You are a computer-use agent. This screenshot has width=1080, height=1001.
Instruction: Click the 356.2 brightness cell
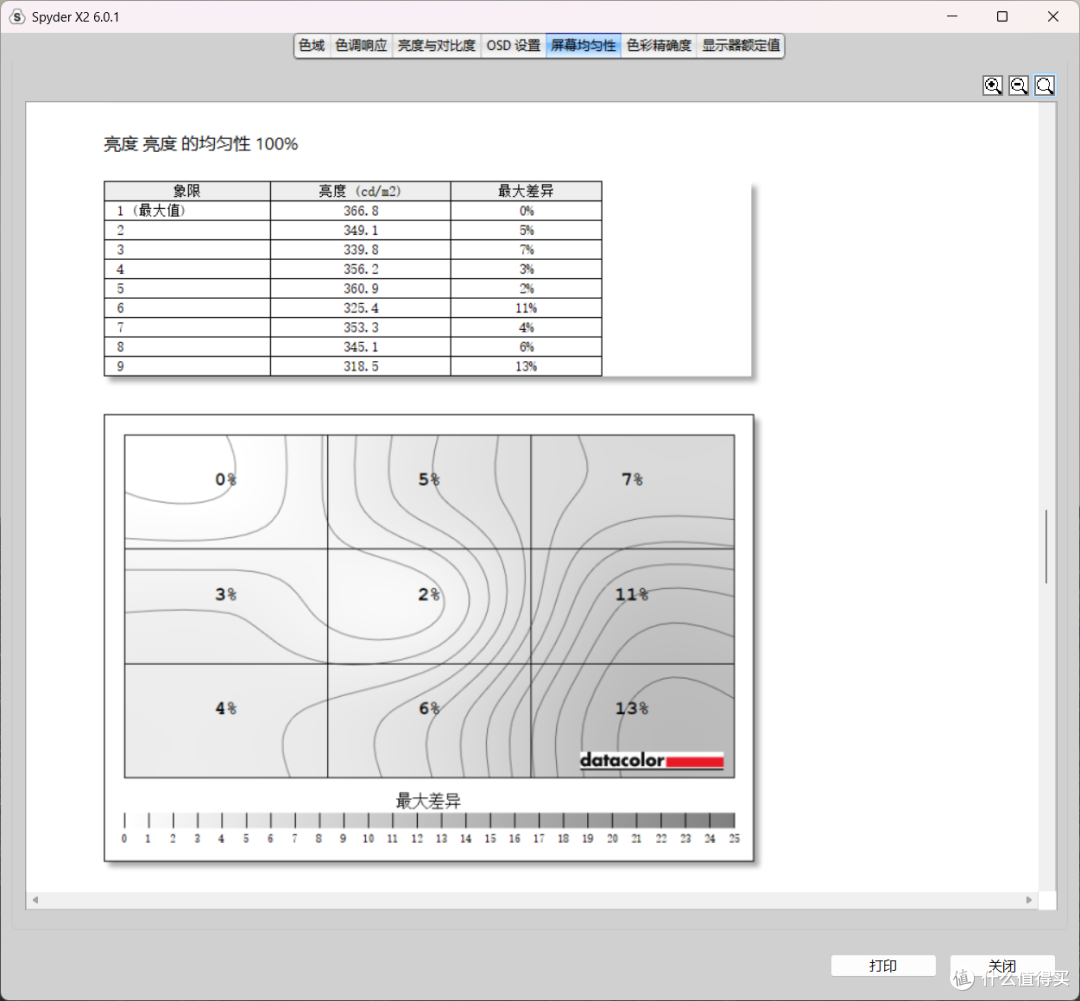tap(360, 269)
